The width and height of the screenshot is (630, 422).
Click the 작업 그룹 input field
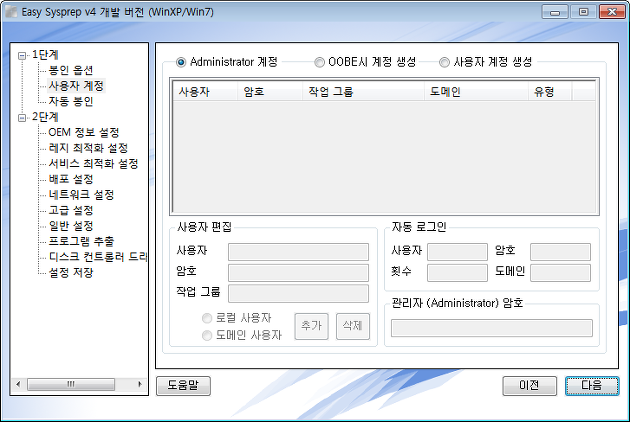click(299, 294)
